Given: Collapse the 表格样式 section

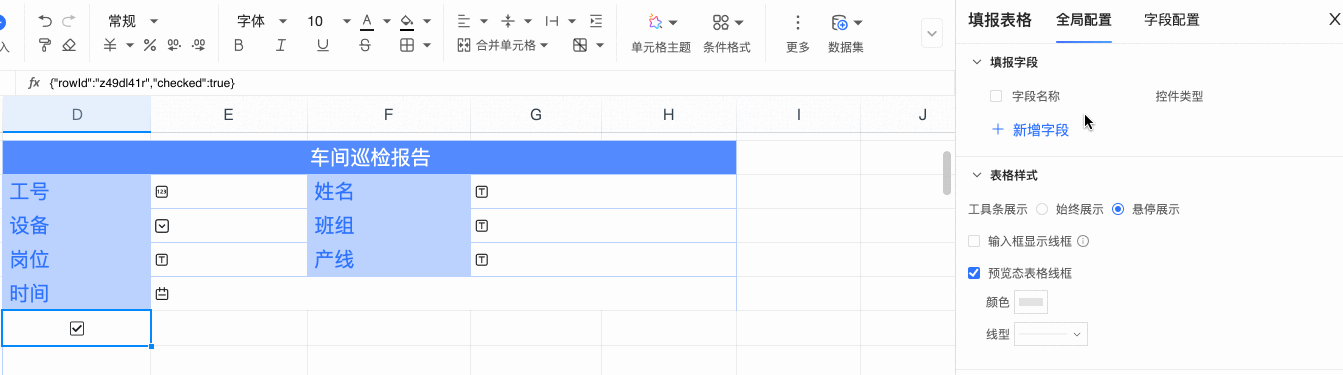Looking at the screenshot, I should coord(977,175).
